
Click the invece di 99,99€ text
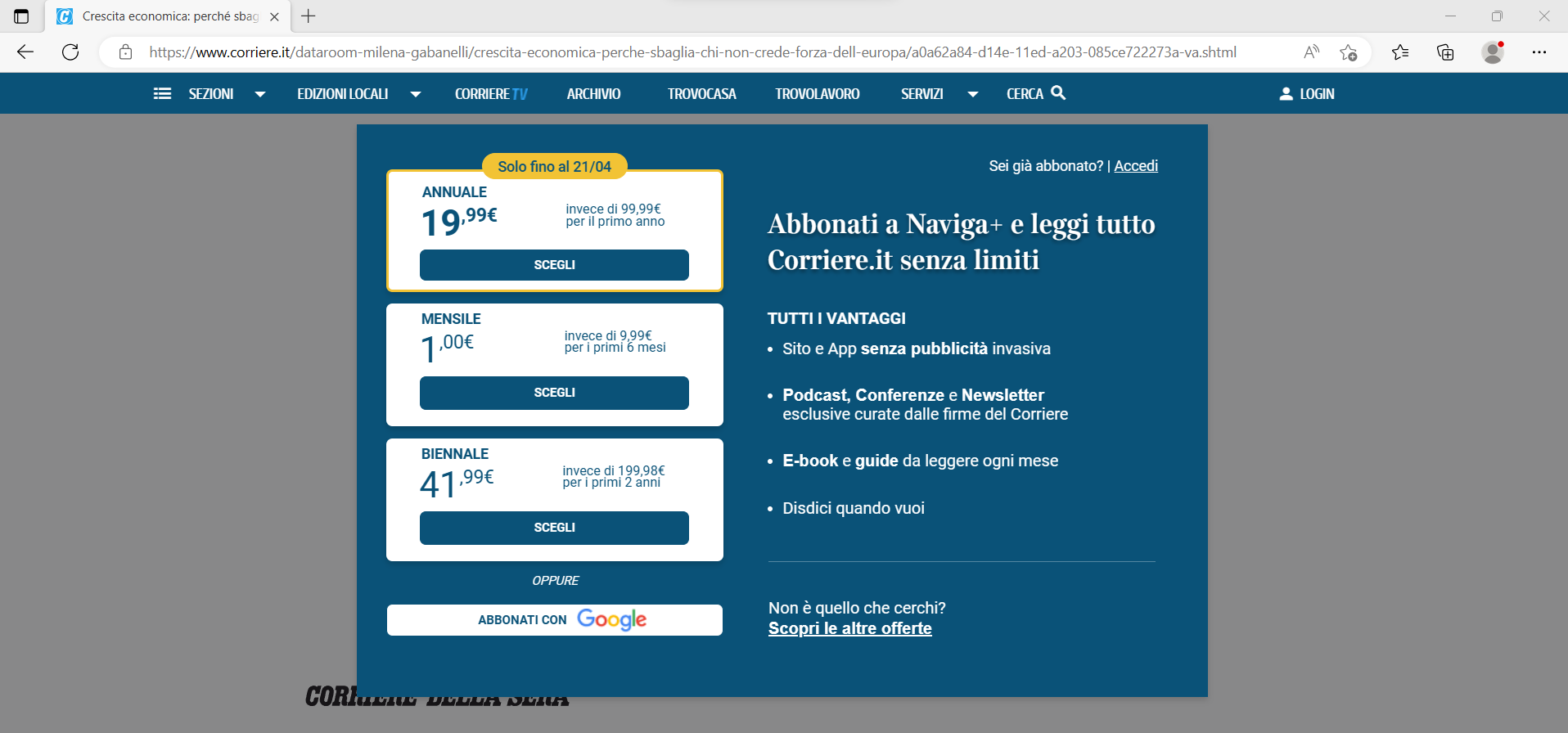(613, 209)
